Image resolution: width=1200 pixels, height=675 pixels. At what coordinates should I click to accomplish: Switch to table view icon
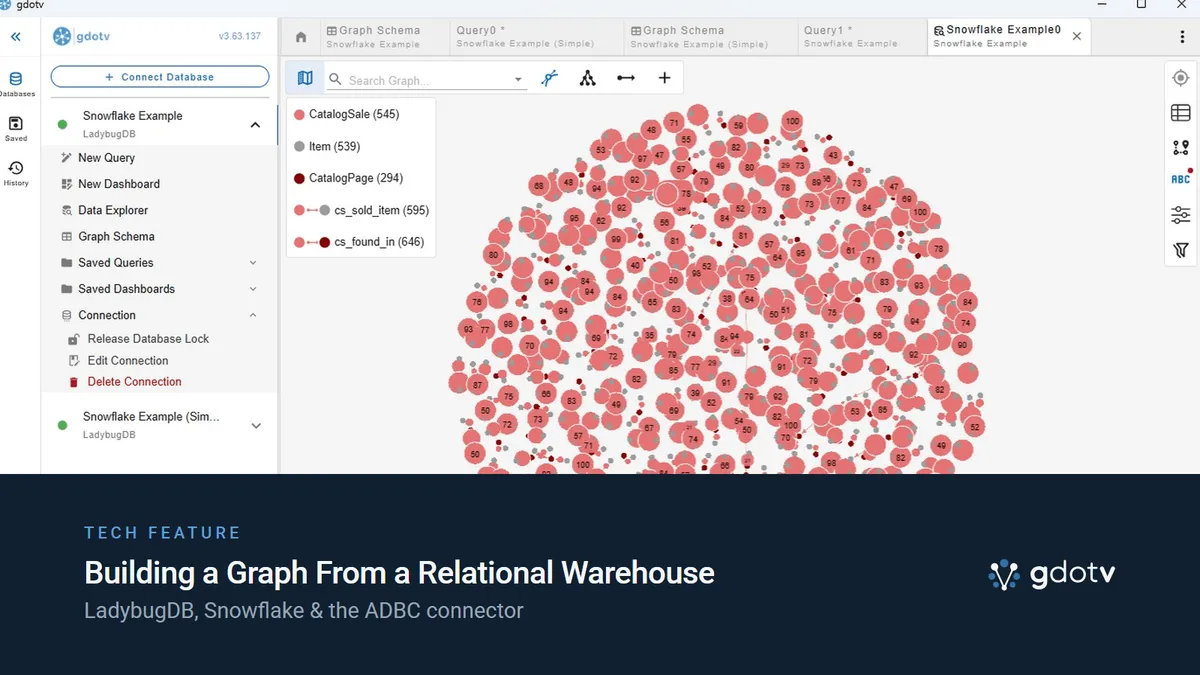coord(1181,113)
